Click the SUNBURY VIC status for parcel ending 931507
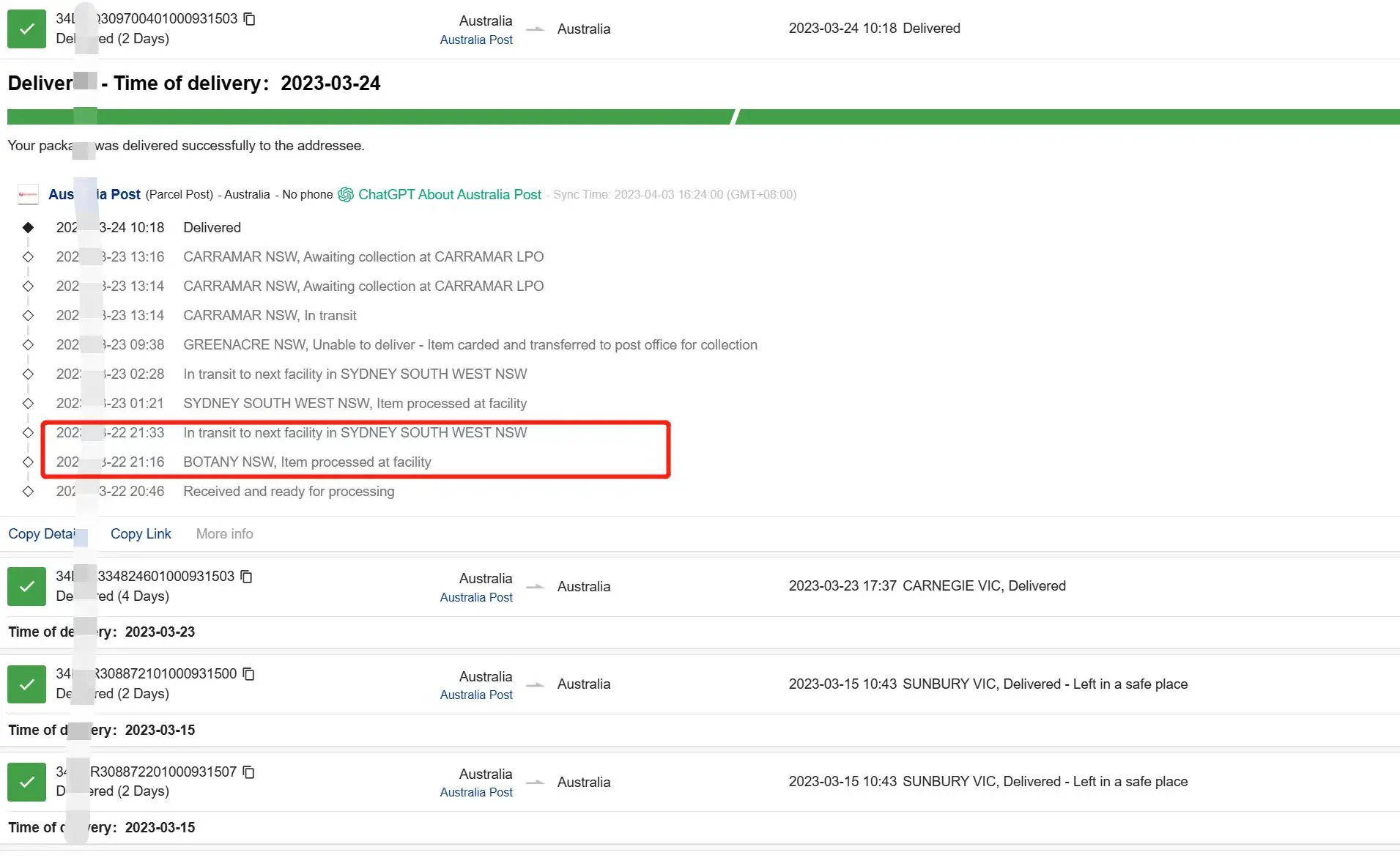This screenshot has width=1400, height=858. 1045,782
